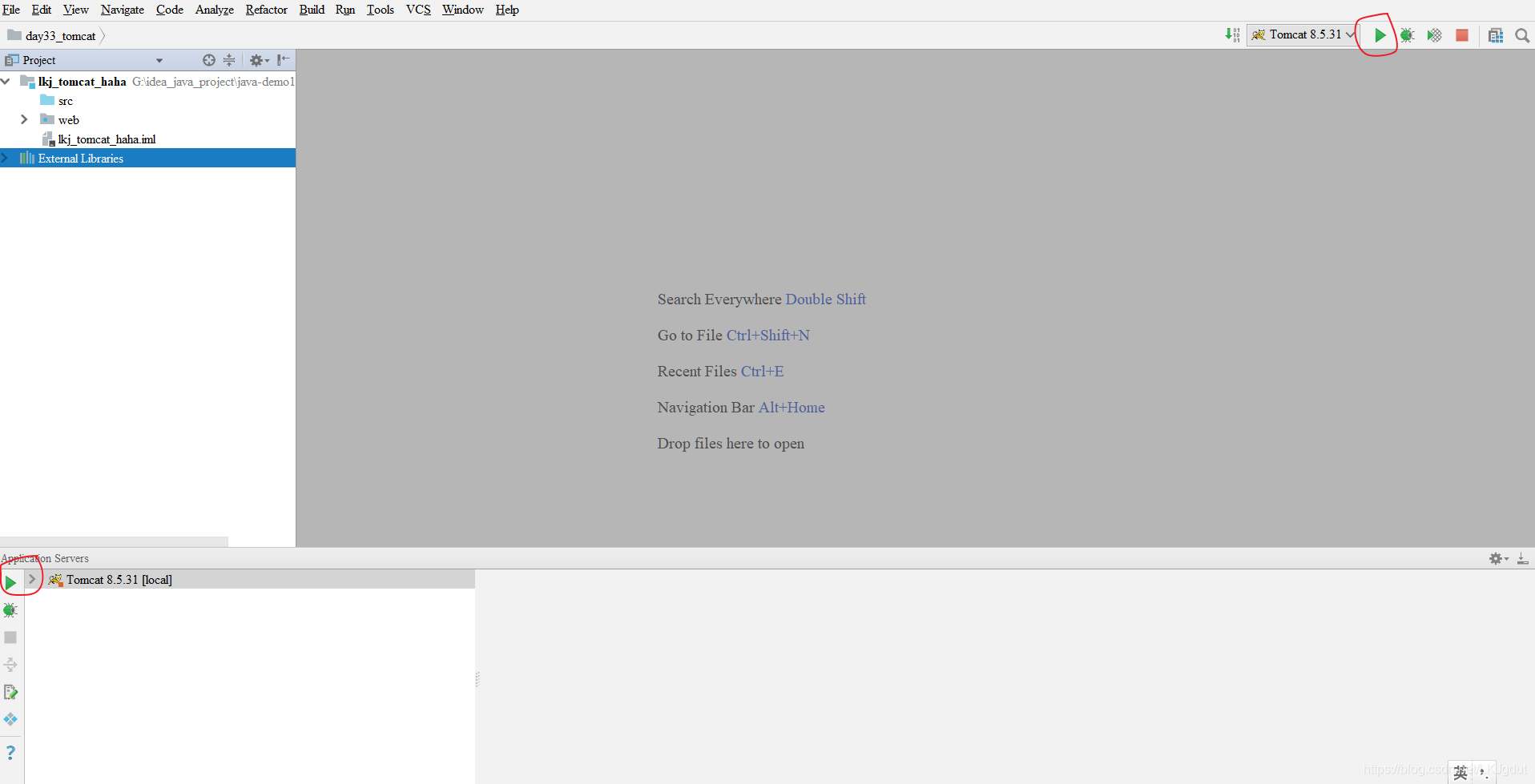Debug server from Application Servers sidebar
The image size is (1535, 784).
click(10, 610)
